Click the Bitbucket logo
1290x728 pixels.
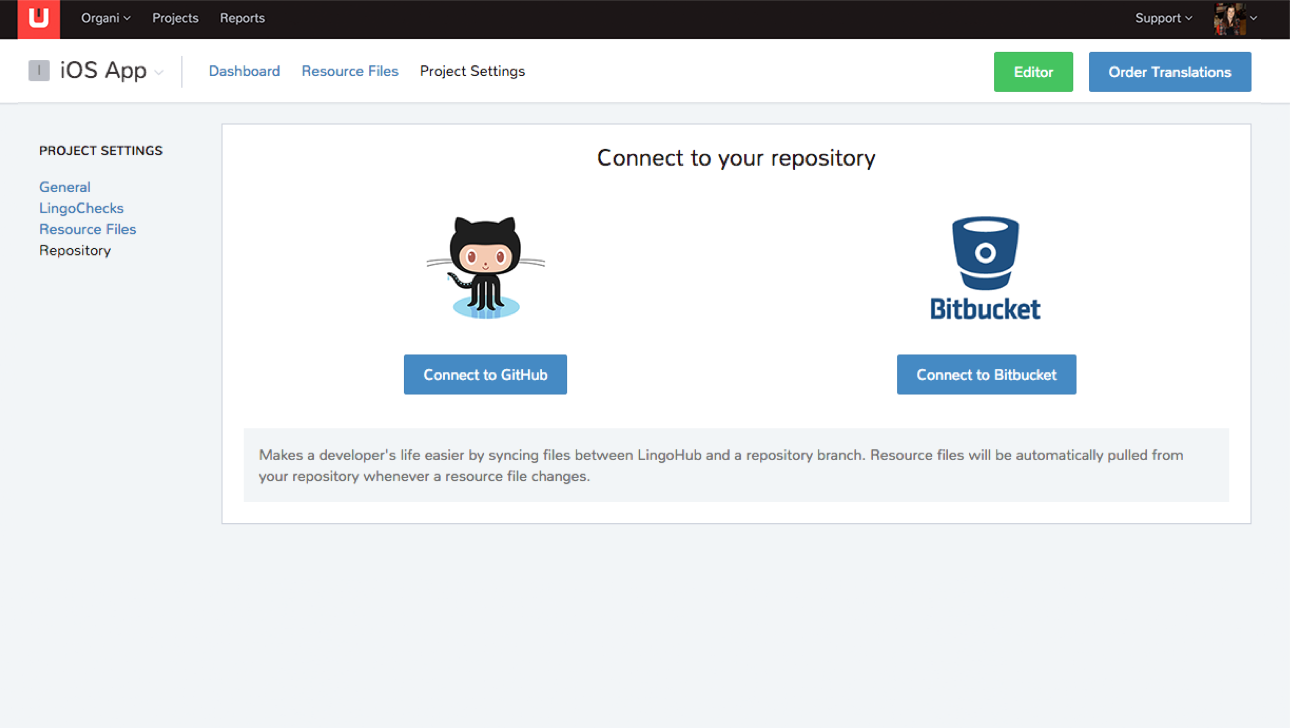(x=986, y=270)
